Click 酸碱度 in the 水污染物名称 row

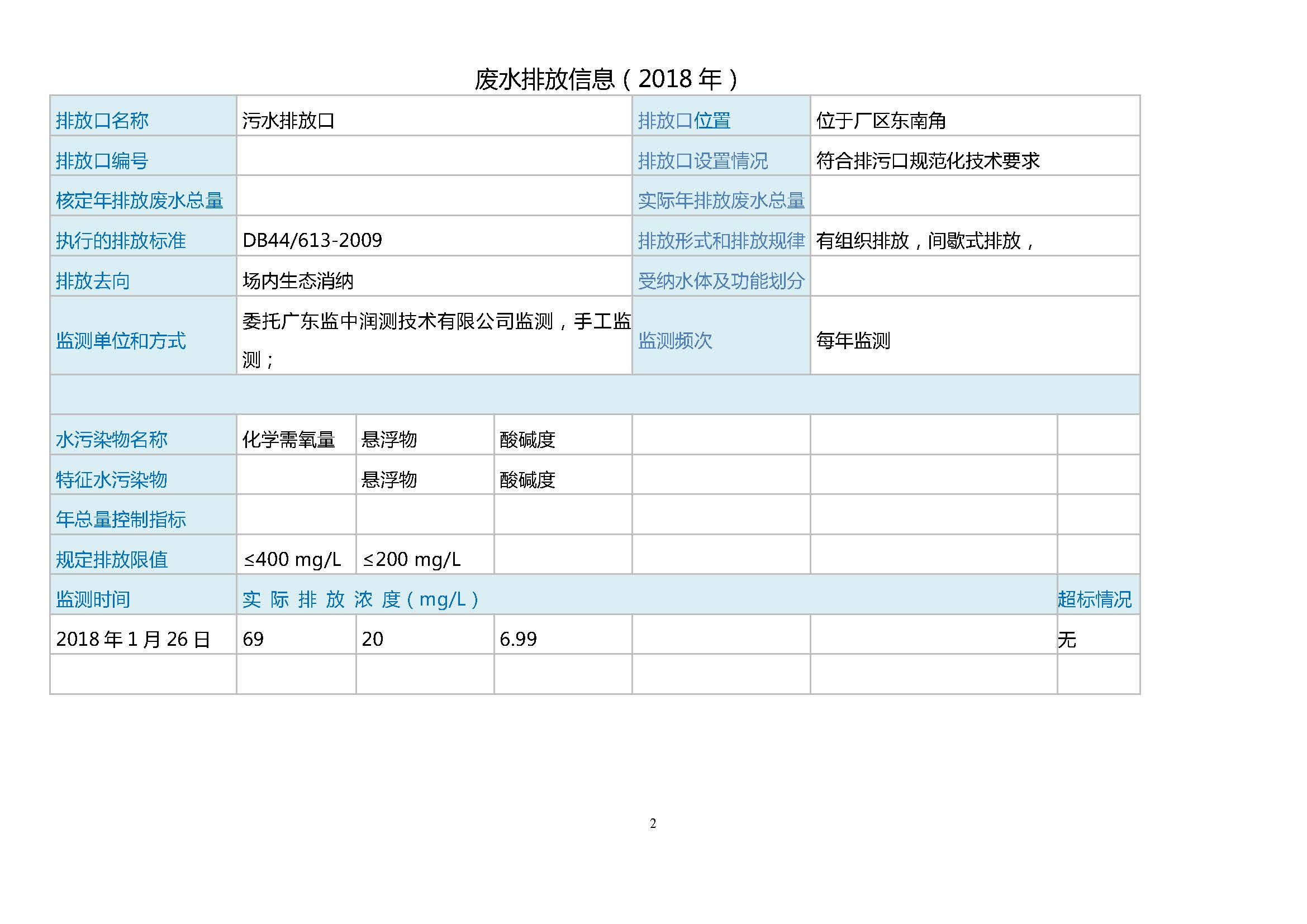click(x=527, y=440)
